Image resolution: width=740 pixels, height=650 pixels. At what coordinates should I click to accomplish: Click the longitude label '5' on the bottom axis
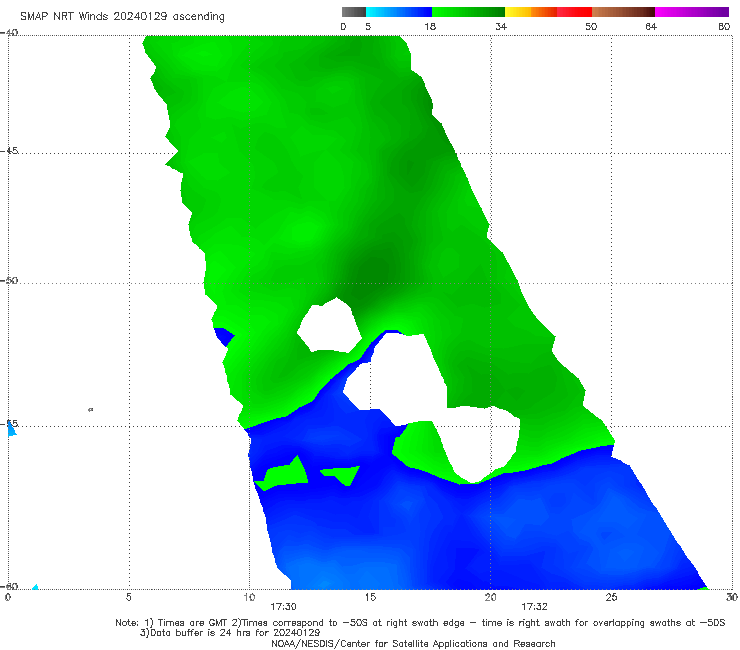point(128,597)
